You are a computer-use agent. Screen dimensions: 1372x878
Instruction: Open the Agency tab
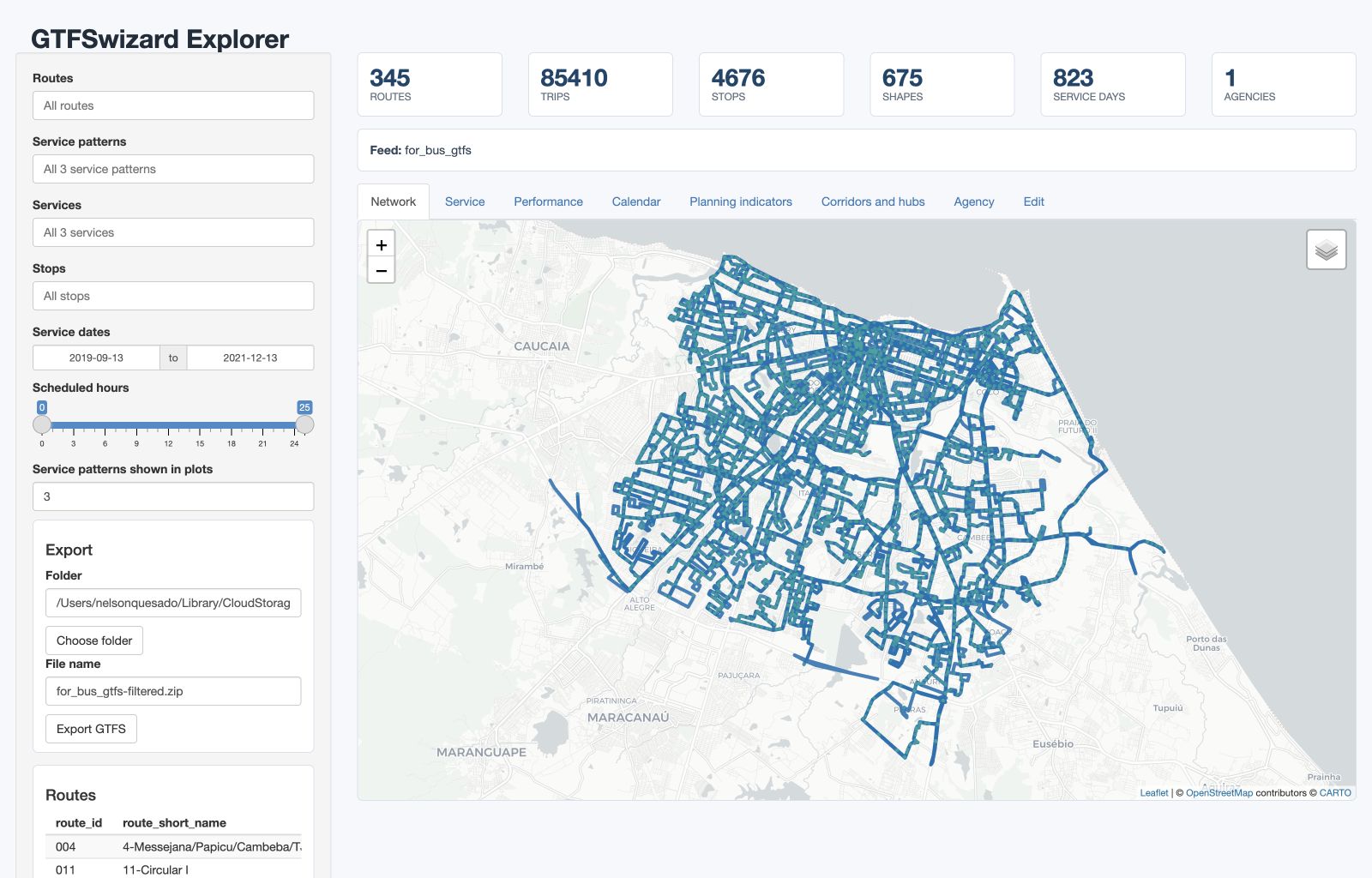974,201
